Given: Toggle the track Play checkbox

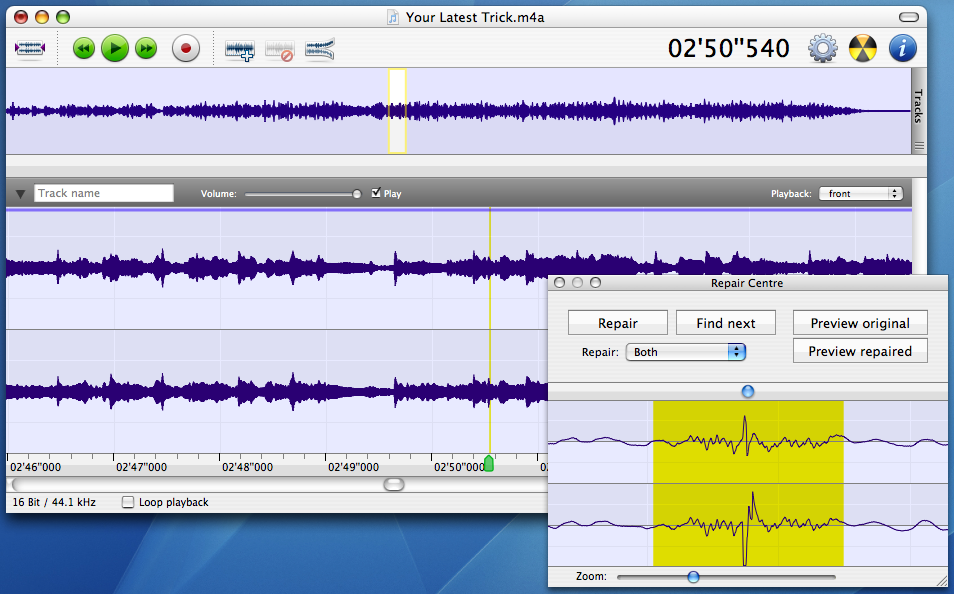Looking at the screenshot, I should [x=376, y=193].
